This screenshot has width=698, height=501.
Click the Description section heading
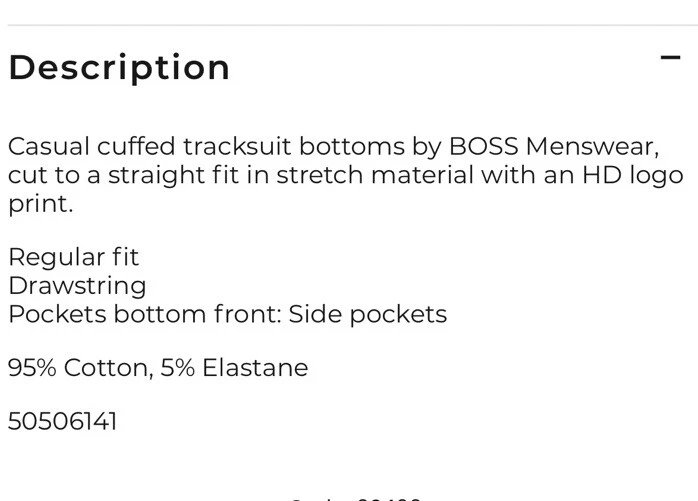(x=119, y=67)
